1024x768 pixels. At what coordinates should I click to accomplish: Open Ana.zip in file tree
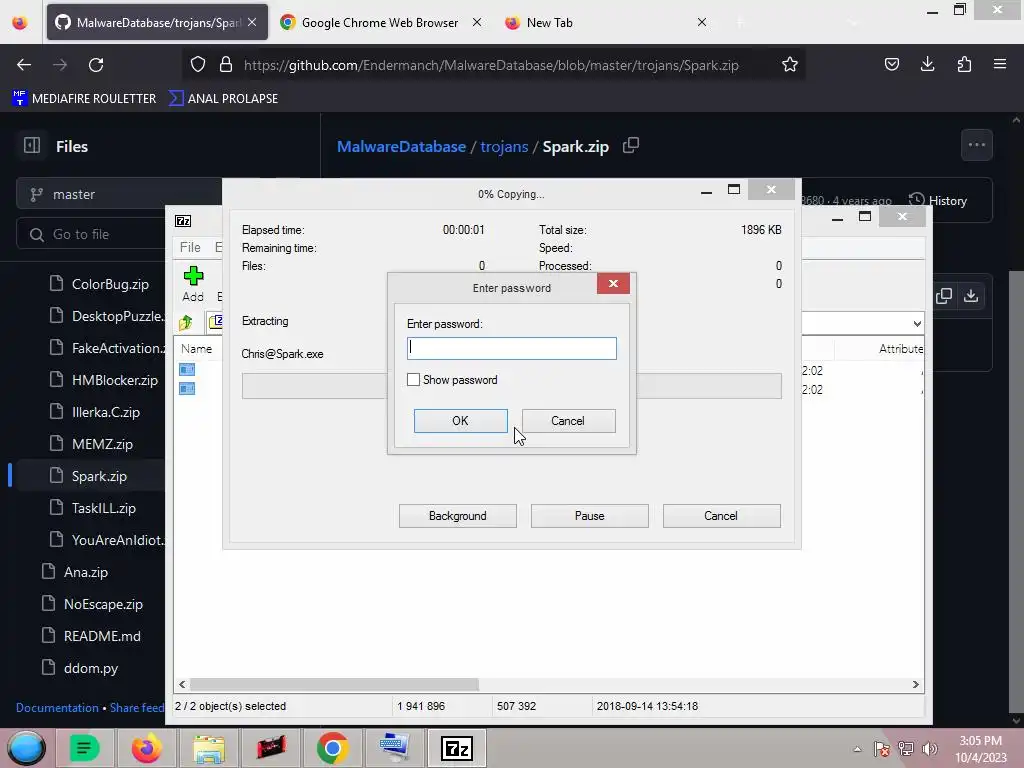point(86,572)
